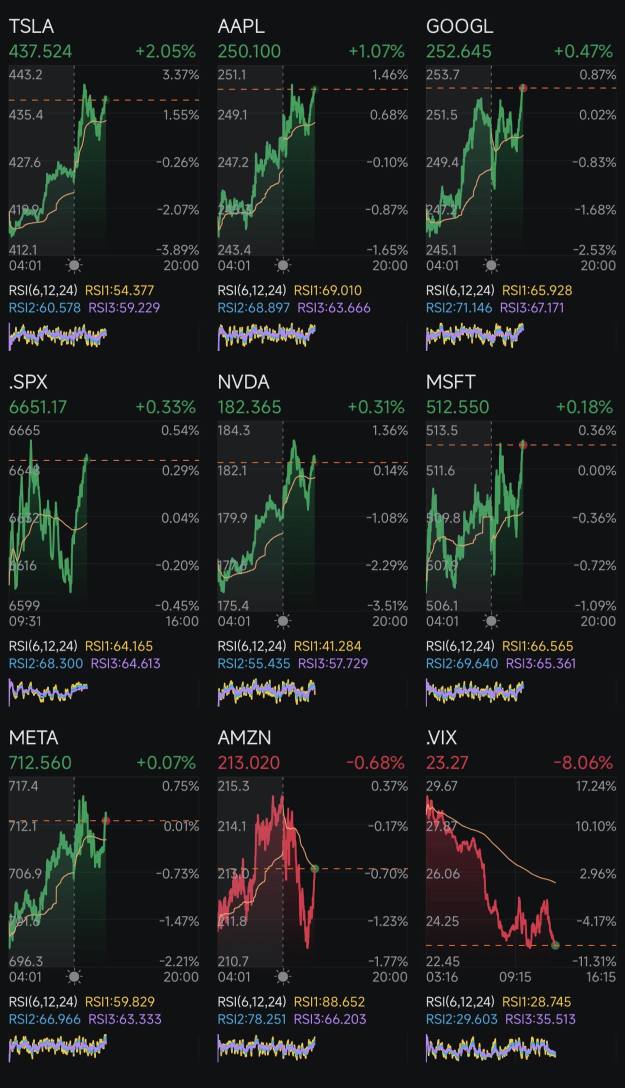Click the .VIX -8.06% change value

(583, 762)
